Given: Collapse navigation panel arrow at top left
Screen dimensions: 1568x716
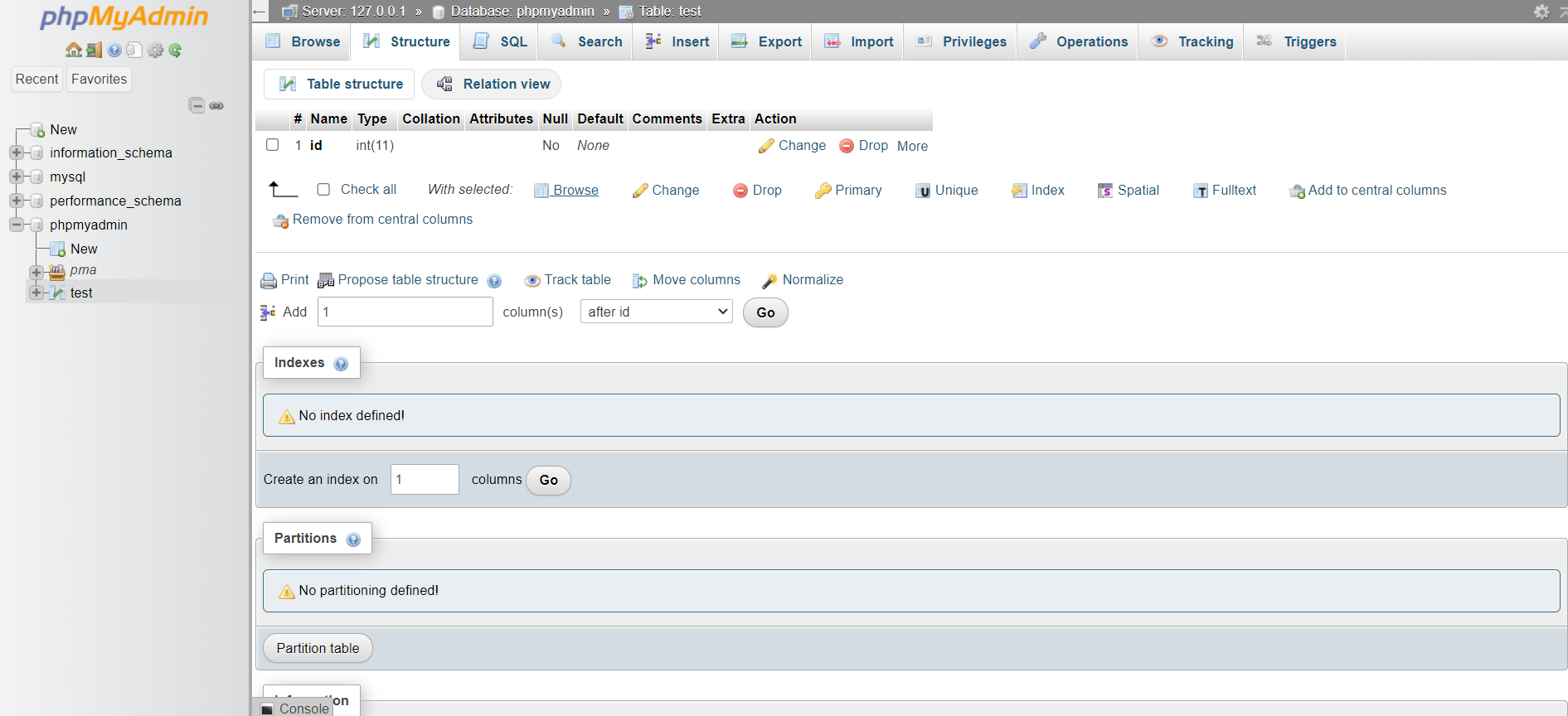Looking at the screenshot, I should (260, 12).
